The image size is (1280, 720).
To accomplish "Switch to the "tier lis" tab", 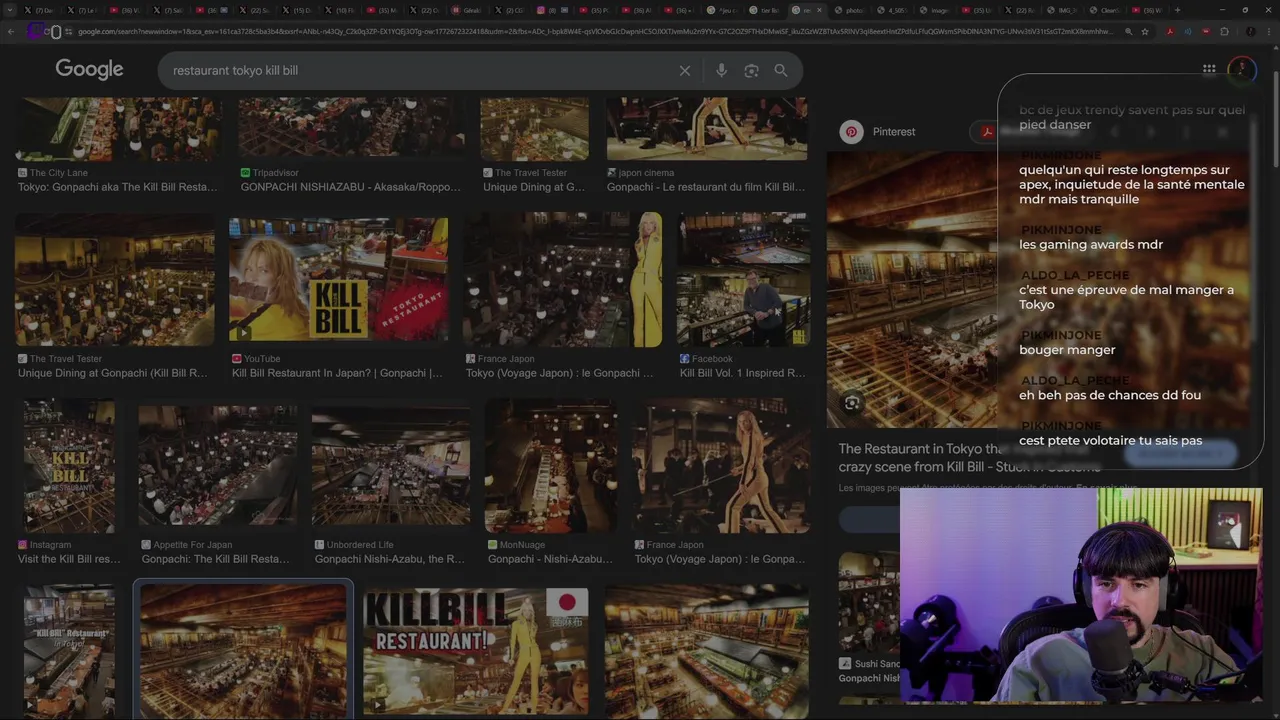I will tap(765, 10).
